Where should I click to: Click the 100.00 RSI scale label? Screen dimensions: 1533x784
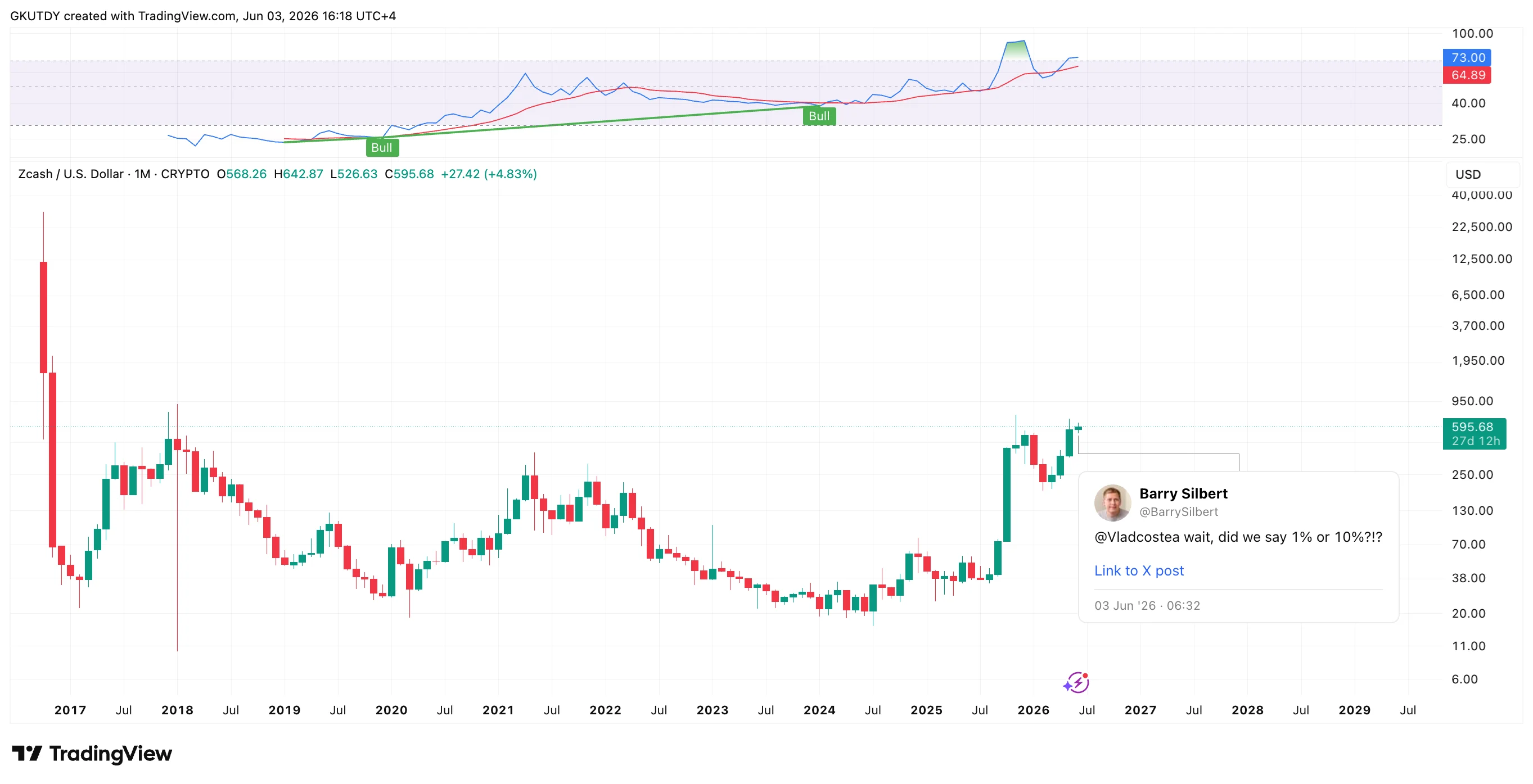1472,33
